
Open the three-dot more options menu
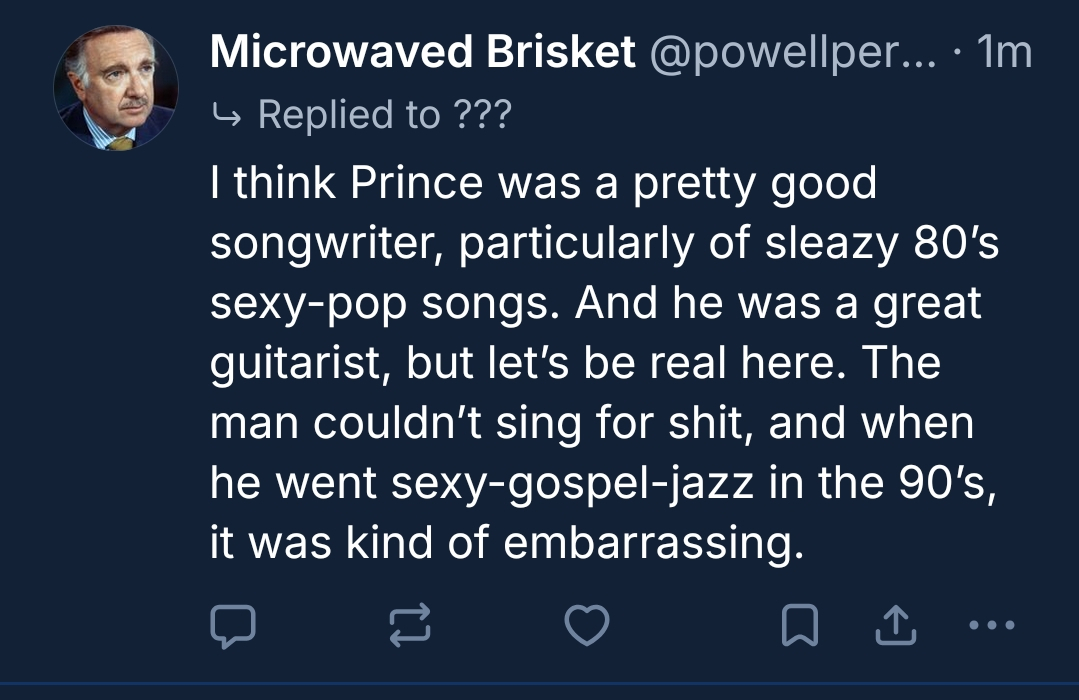[991, 625]
